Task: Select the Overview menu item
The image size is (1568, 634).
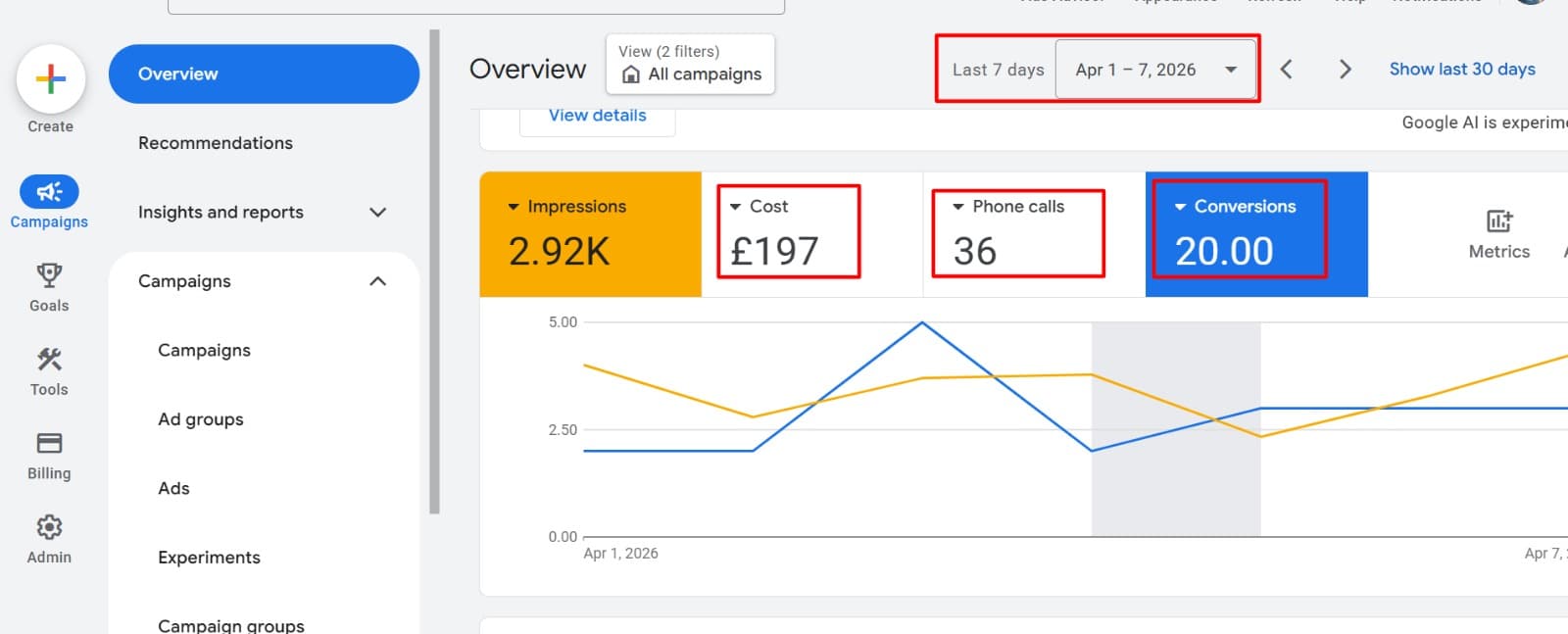Action: [264, 73]
